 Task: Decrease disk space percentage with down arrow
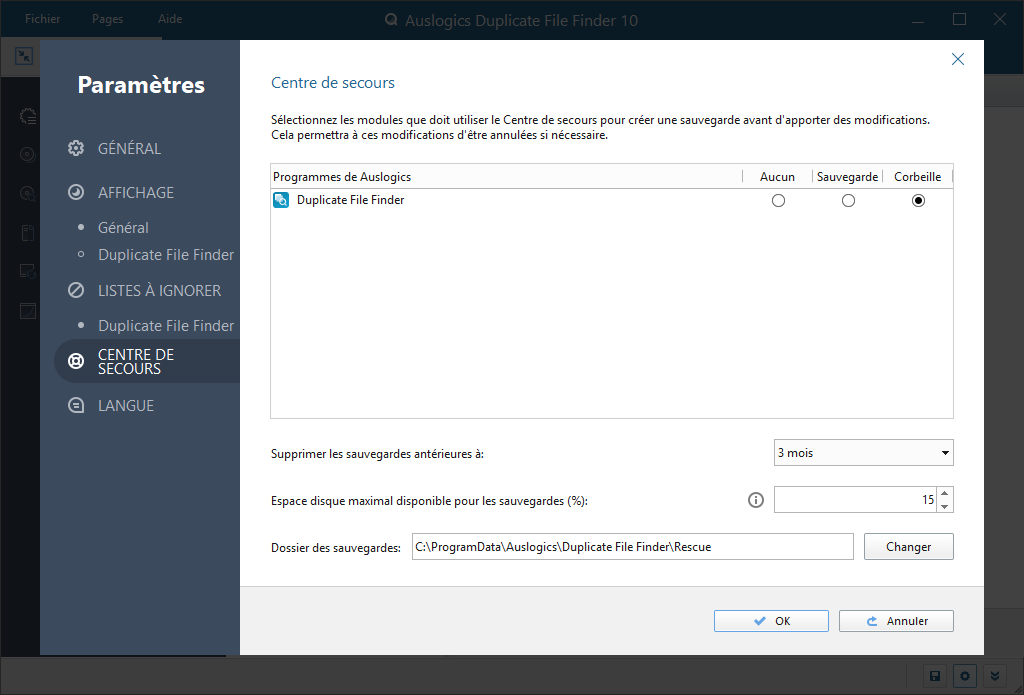pyautogui.click(x=945, y=506)
